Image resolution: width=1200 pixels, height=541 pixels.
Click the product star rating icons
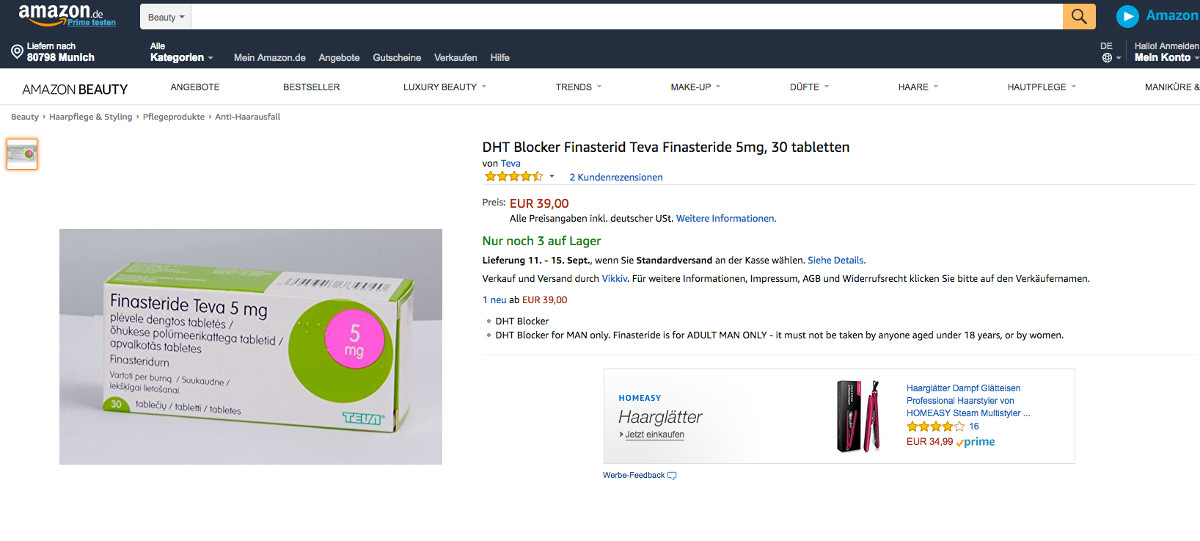pos(513,177)
